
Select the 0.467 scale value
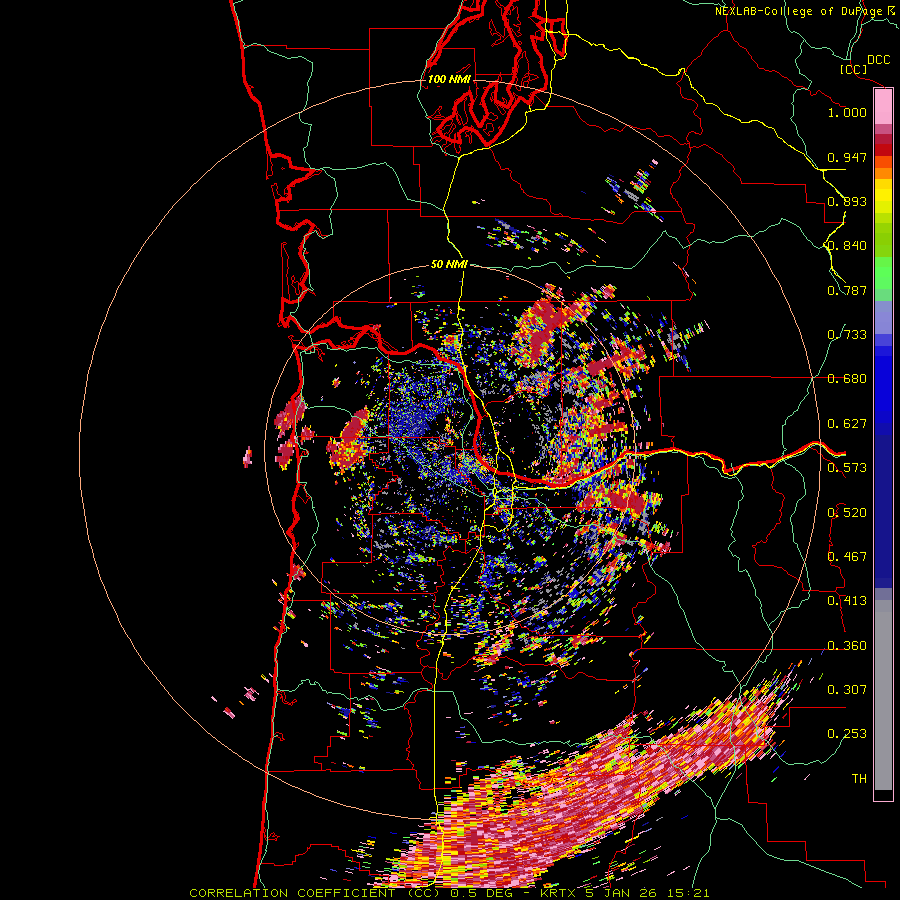(x=847, y=557)
